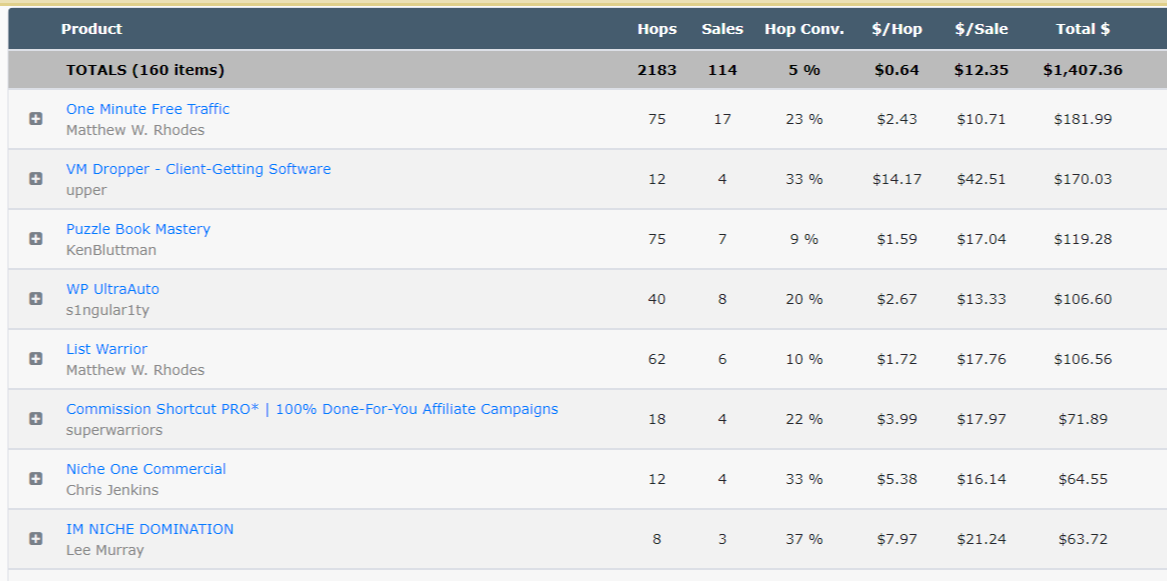This screenshot has height=581, width=1167.
Task: Expand the List Warrior row
Action: (x=36, y=359)
